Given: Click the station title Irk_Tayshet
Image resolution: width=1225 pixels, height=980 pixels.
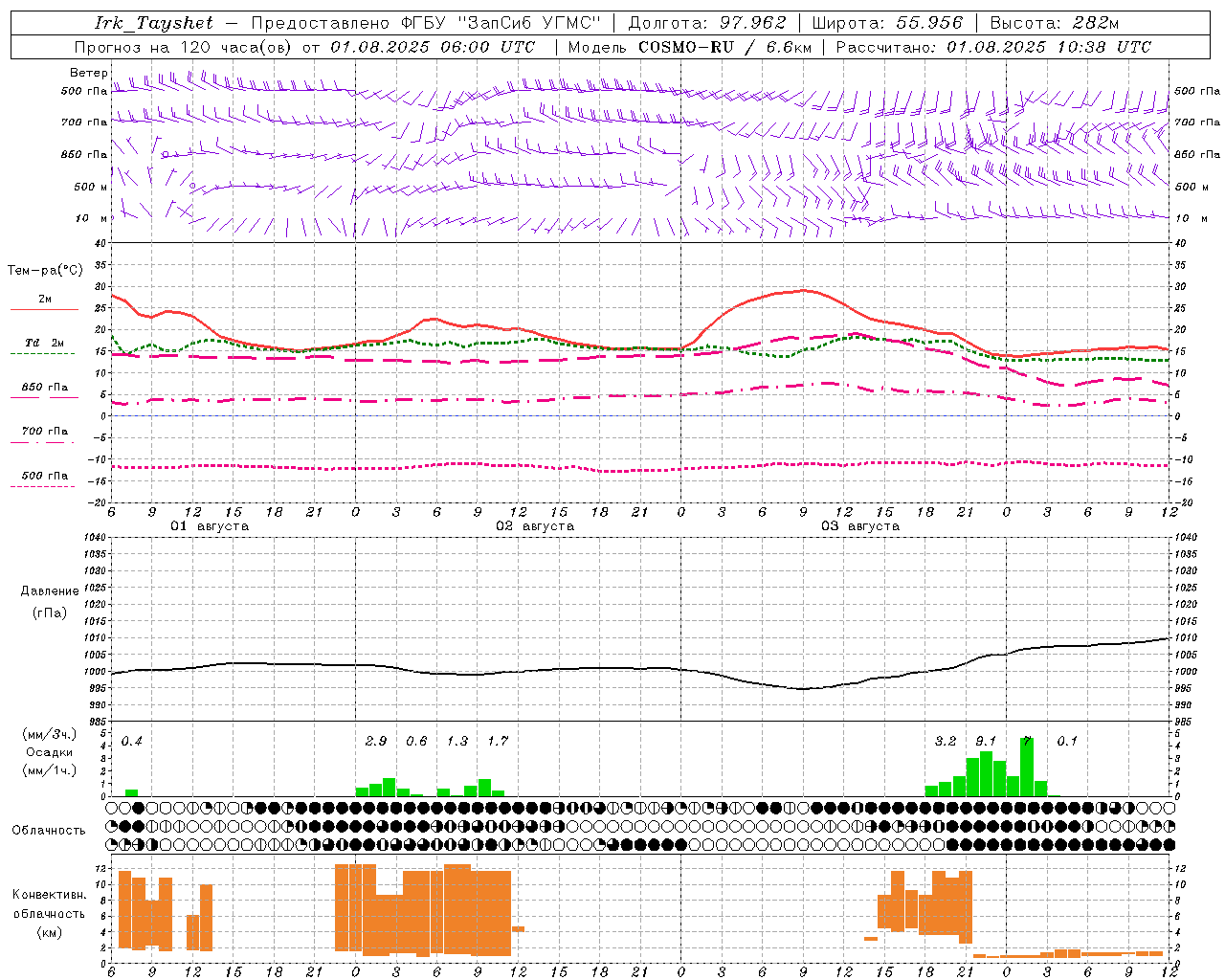Looking at the screenshot, I should tap(154, 23).
